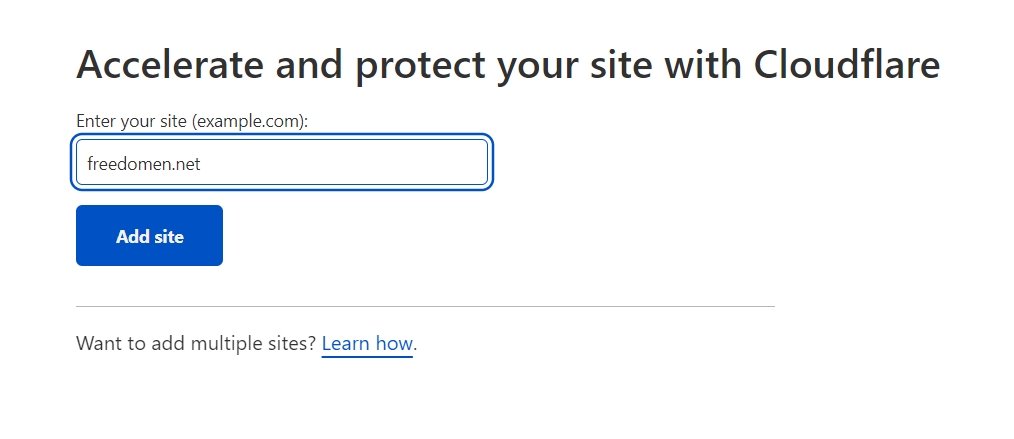This screenshot has width=1014, height=439.
Task: Click "Want to add multiple sites?" text
Action: (196, 344)
